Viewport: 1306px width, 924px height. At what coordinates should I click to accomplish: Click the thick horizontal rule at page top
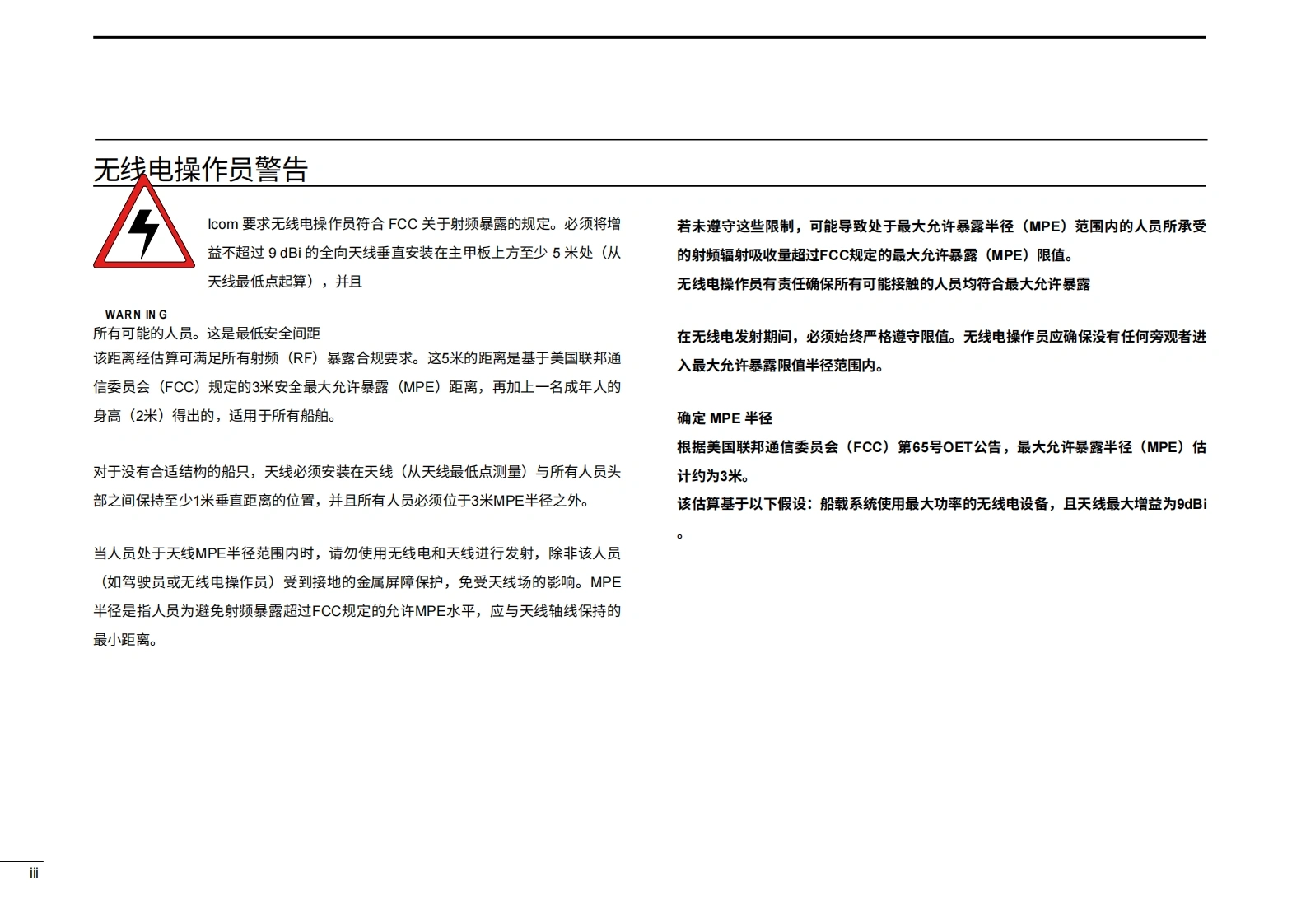(x=649, y=37)
